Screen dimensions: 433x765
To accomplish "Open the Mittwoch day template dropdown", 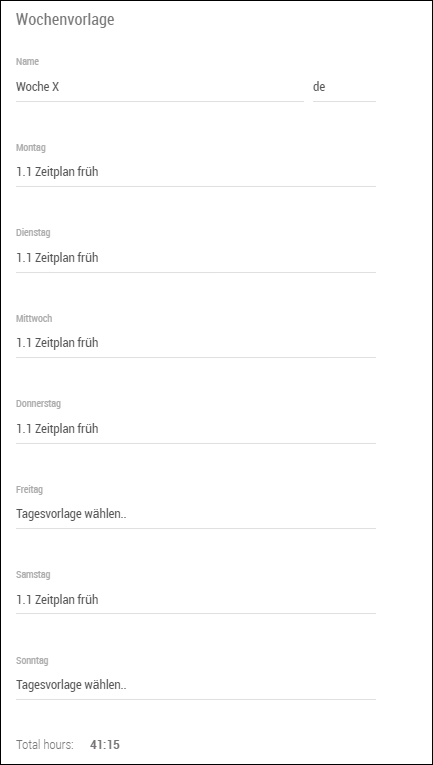I will (x=196, y=343).
